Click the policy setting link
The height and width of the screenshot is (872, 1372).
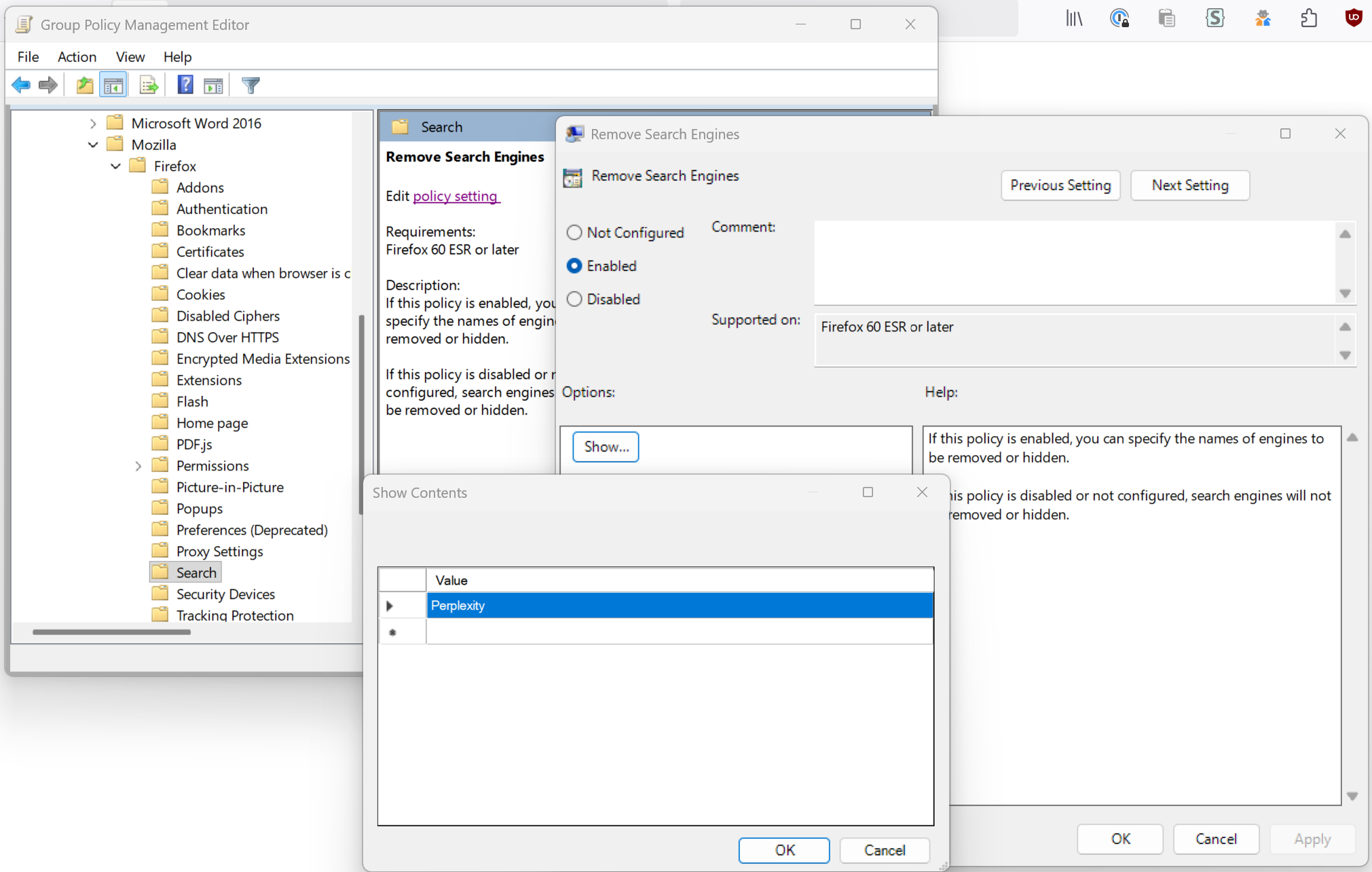456,196
